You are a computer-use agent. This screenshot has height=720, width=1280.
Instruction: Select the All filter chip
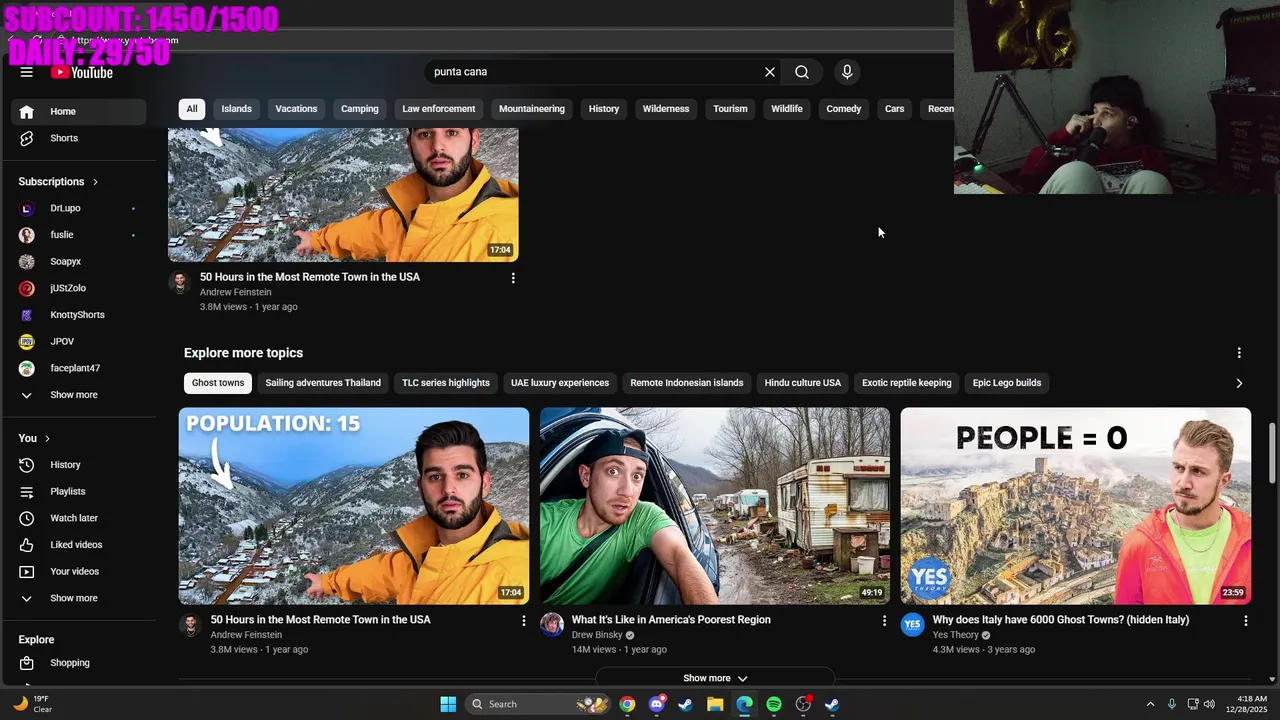point(192,109)
